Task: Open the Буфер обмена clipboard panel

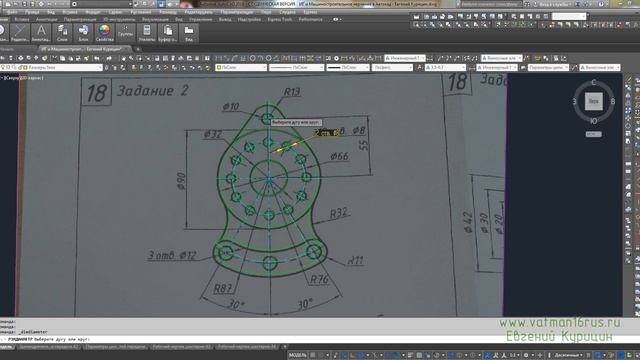Action: 168,33
